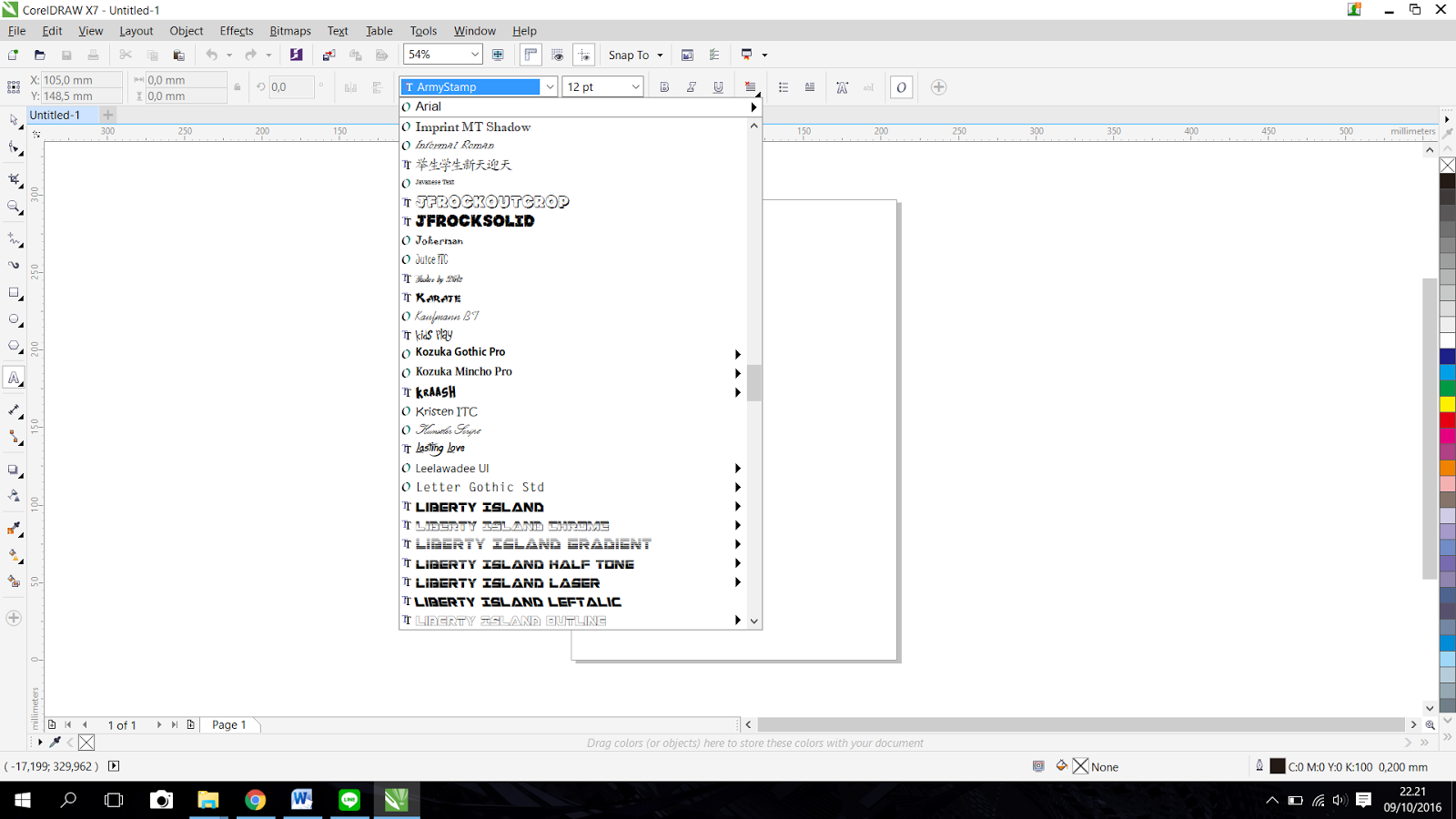Select the Polygon tool
This screenshot has height=819, width=1456.
point(14,347)
